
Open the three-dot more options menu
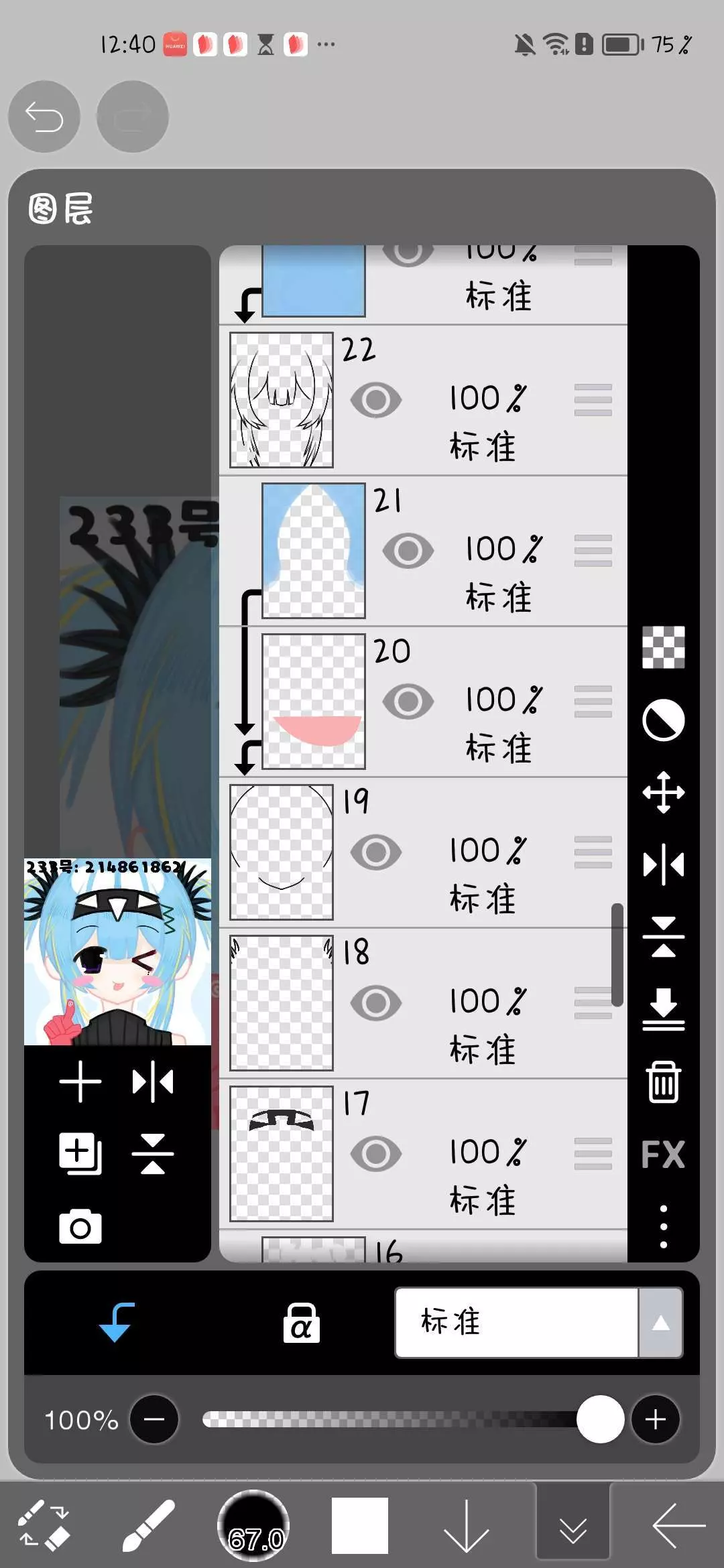tap(663, 1227)
